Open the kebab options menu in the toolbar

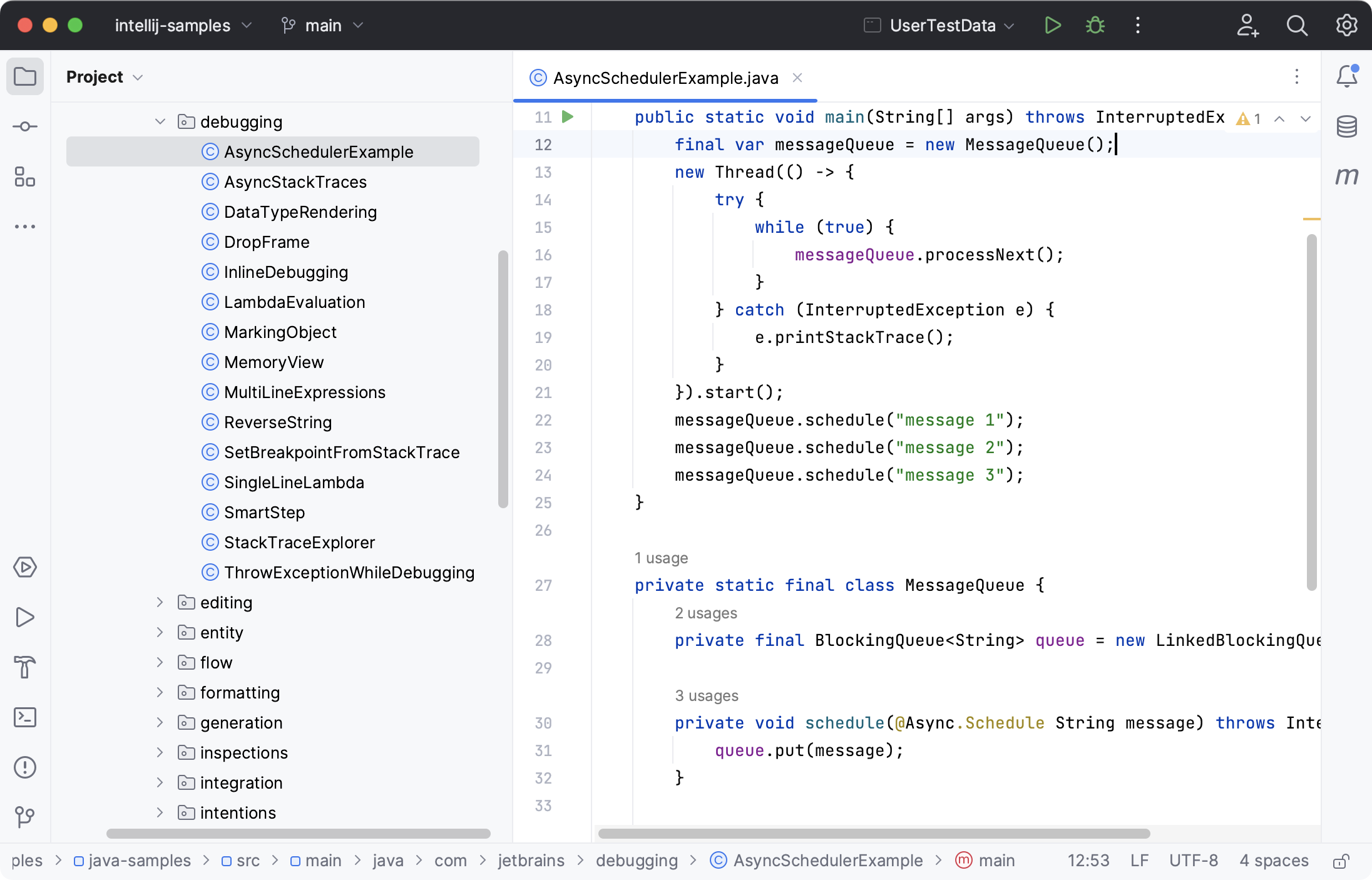pyautogui.click(x=1137, y=25)
